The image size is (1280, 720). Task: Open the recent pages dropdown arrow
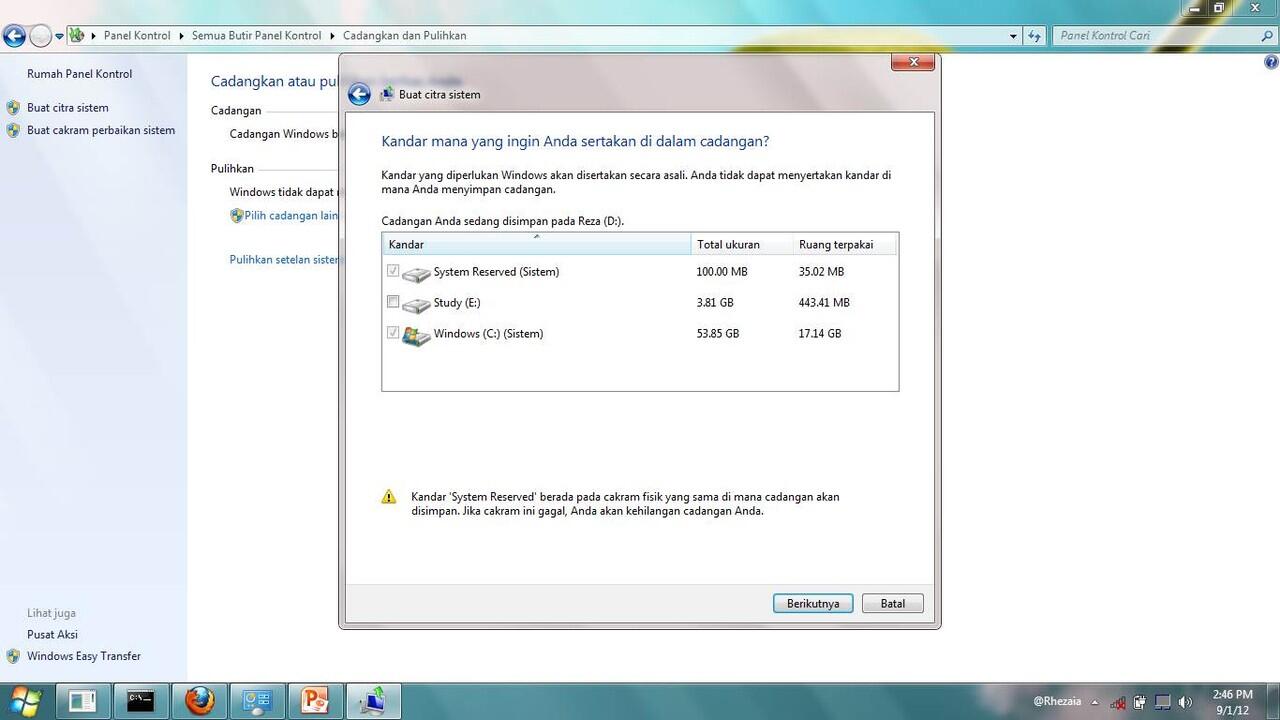click(x=59, y=36)
